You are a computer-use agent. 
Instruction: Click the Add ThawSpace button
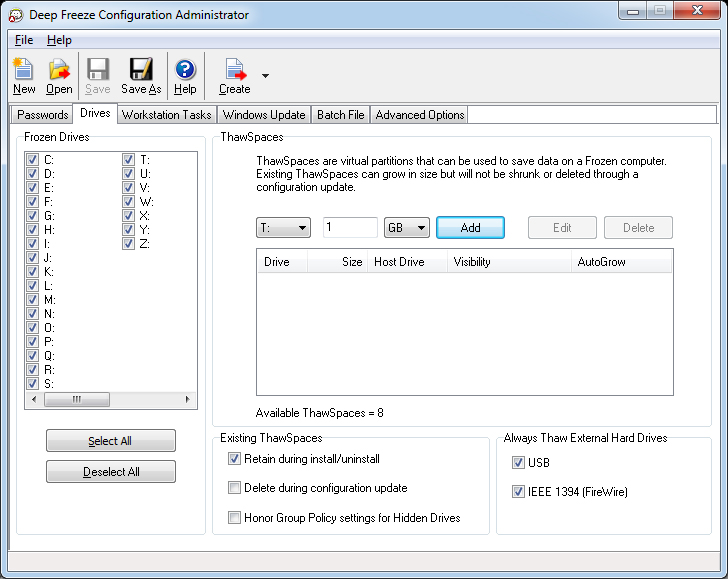[470, 228]
